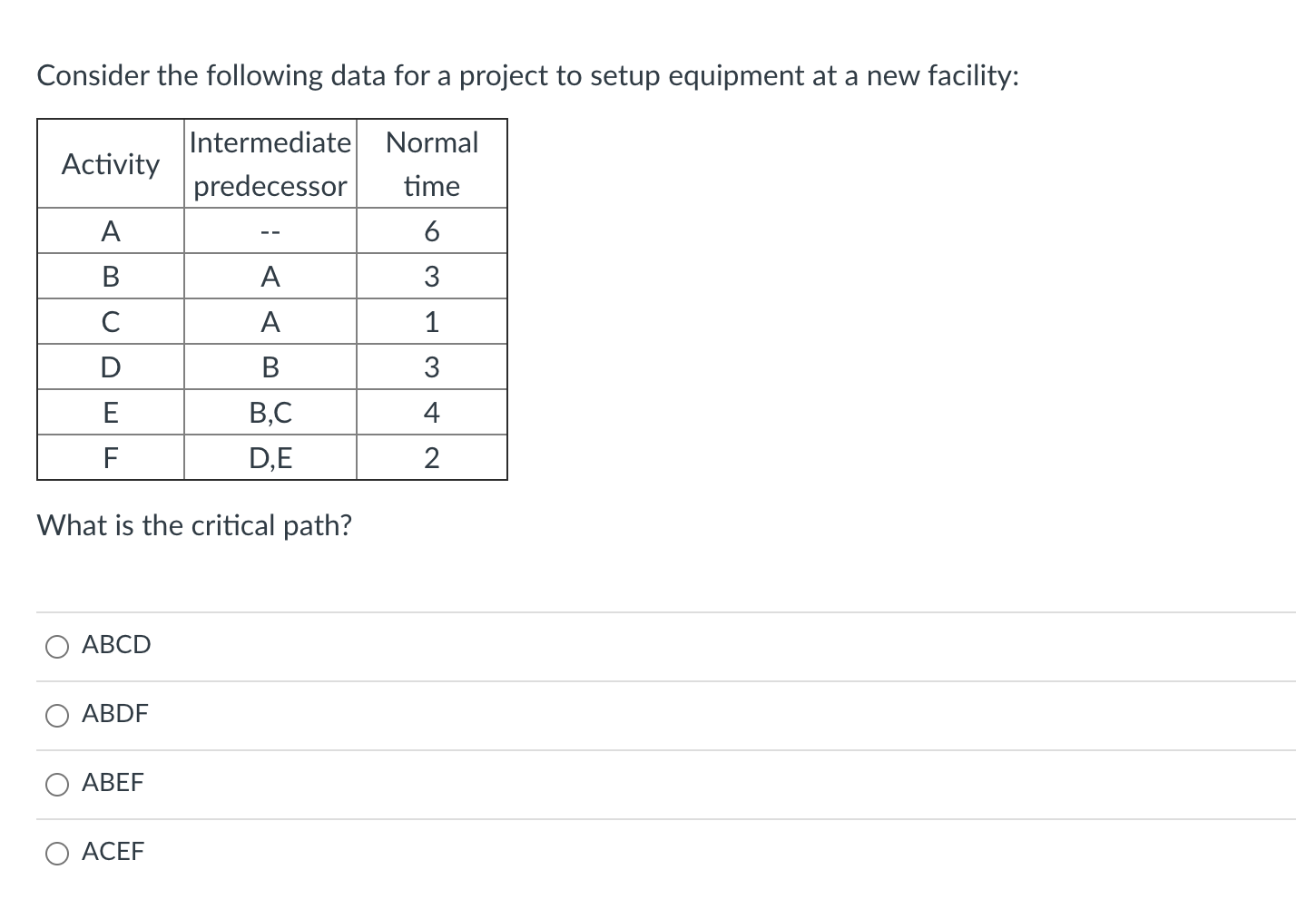This screenshot has height=909, width=1316.
Task: Click Activity F's normal time value 2
Action: coord(431,457)
